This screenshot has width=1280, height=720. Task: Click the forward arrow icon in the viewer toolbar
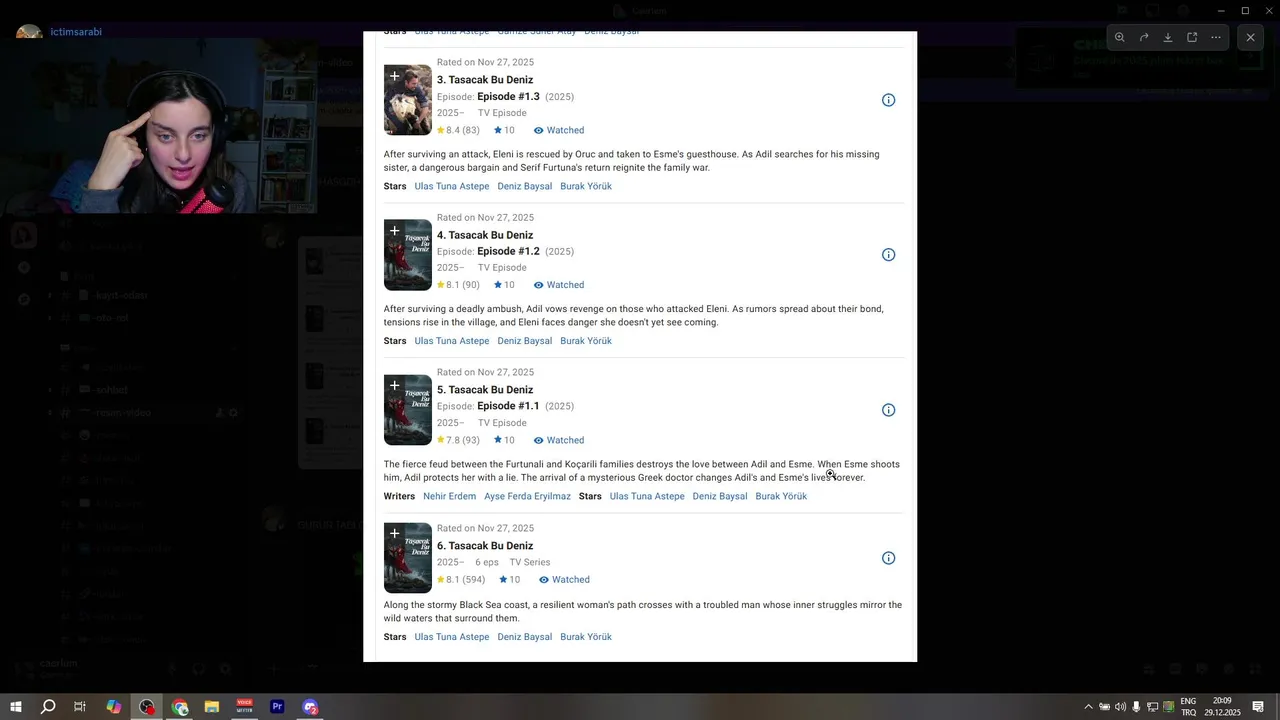click(1144, 37)
